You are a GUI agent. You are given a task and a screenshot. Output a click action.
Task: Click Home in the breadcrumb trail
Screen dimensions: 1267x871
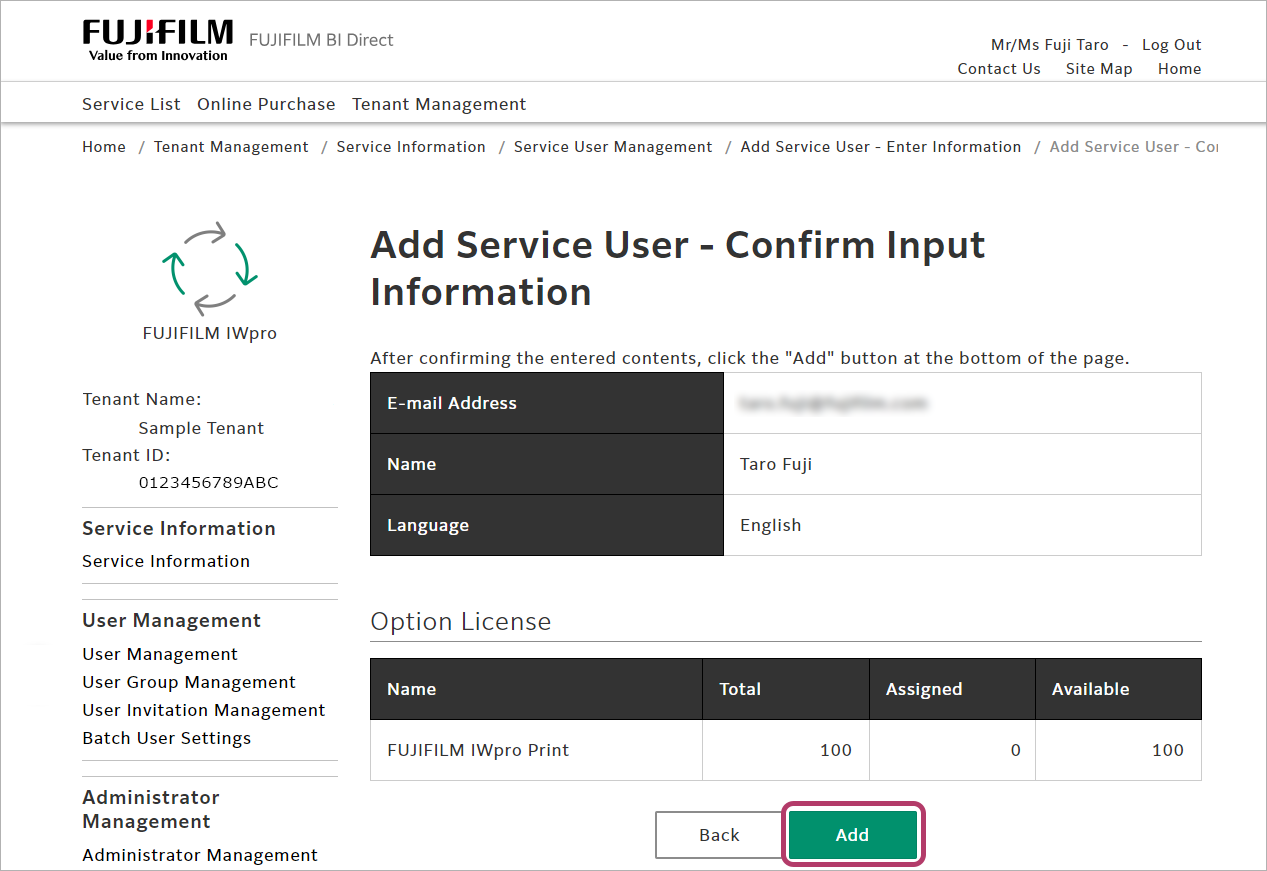tap(104, 147)
